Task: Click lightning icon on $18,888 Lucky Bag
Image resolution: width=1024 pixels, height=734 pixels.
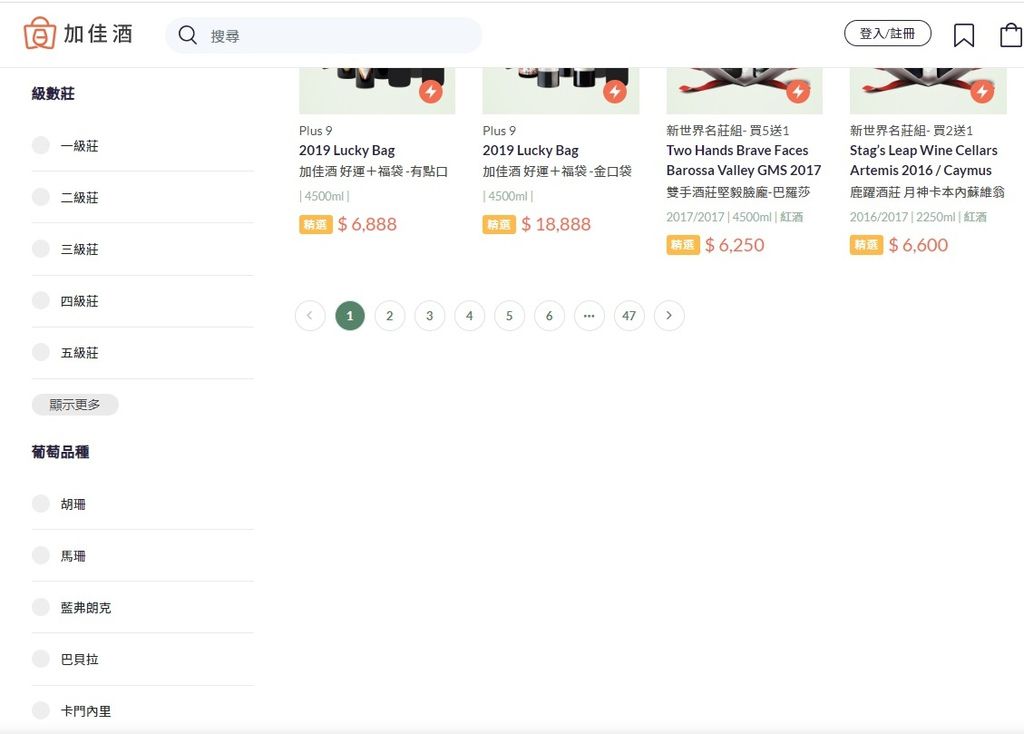Action: click(x=615, y=91)
